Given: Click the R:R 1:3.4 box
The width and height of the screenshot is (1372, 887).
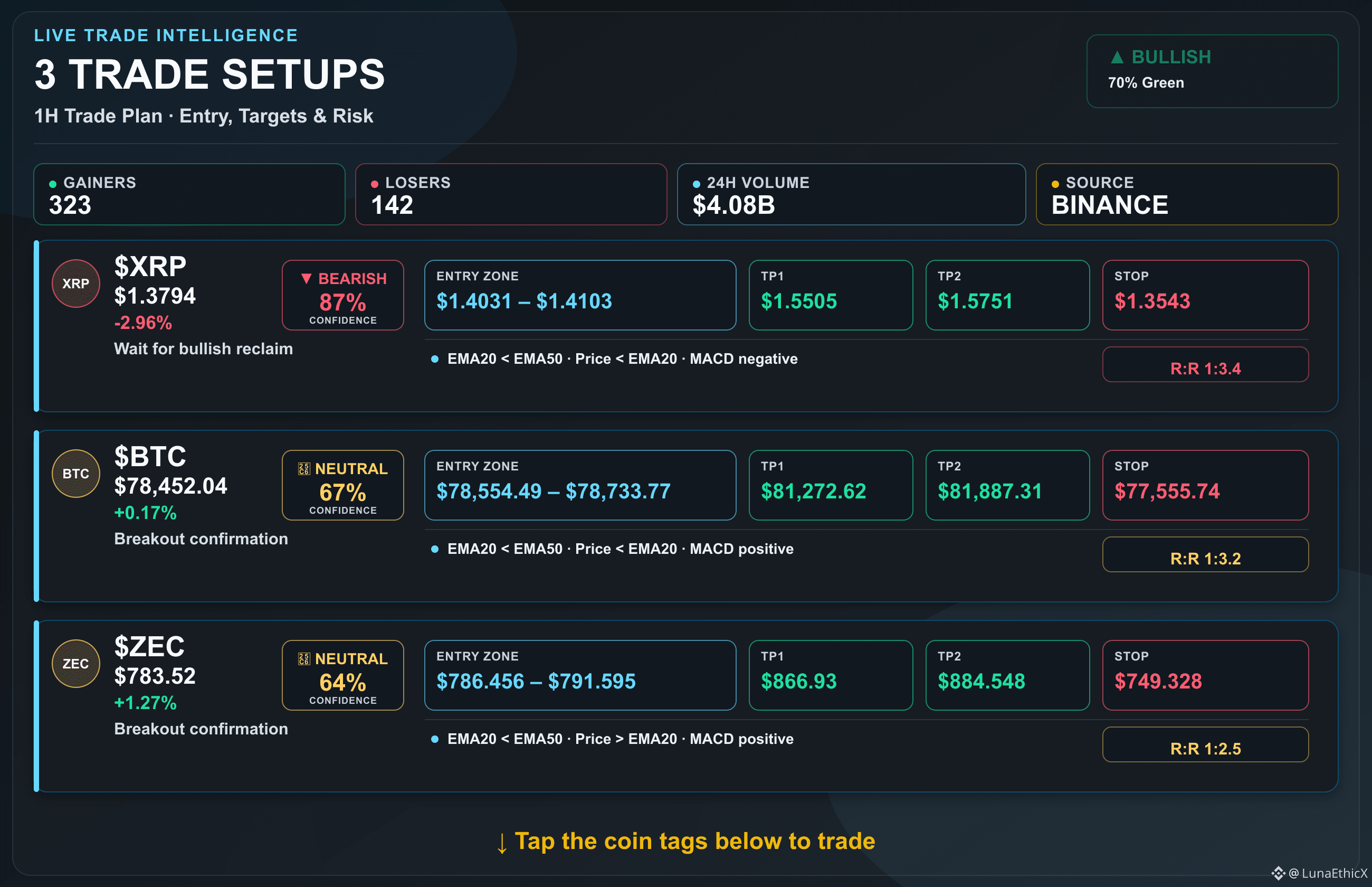Looking at the screenshot, I should 1206,364.
